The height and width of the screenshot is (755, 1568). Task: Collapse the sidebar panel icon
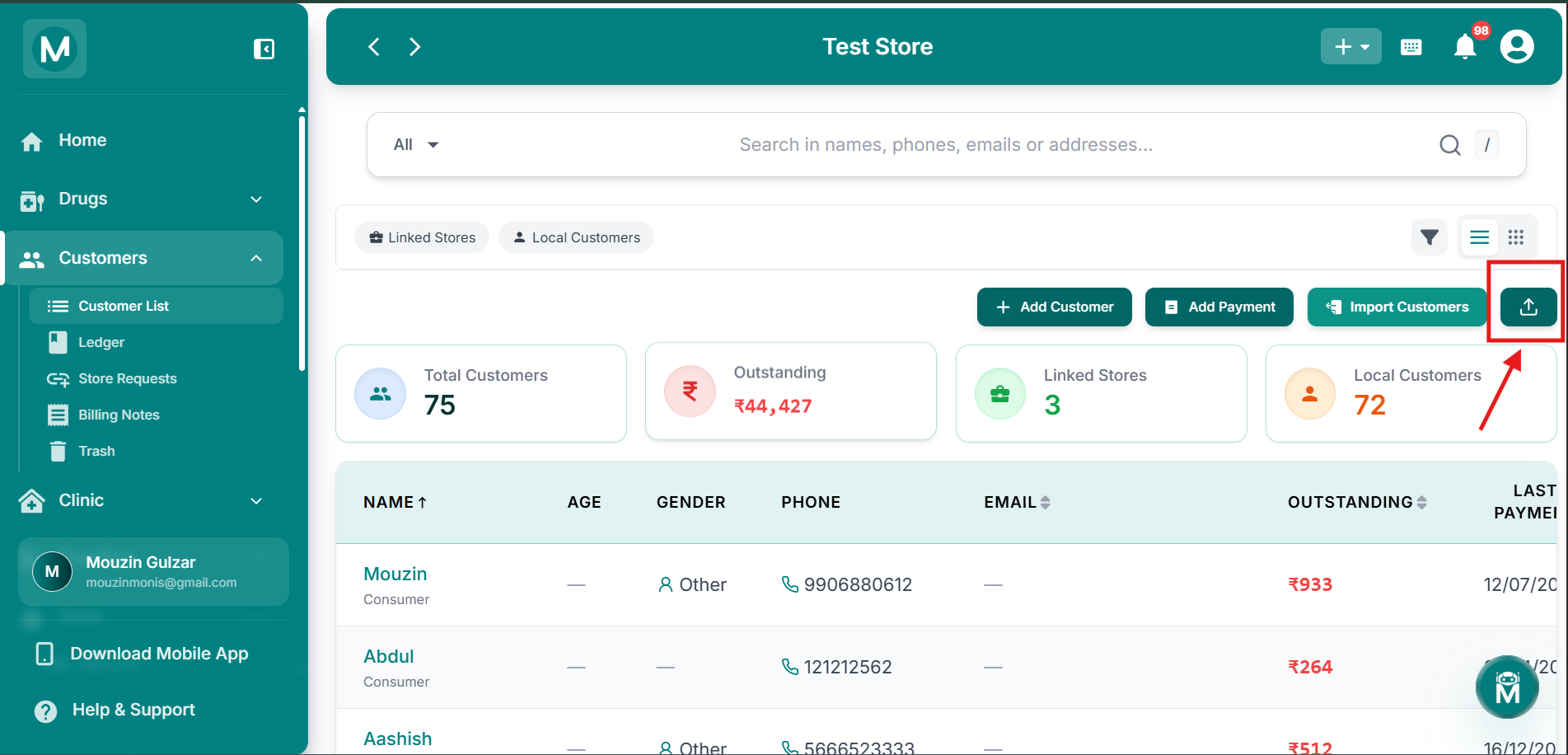(264, 49)
